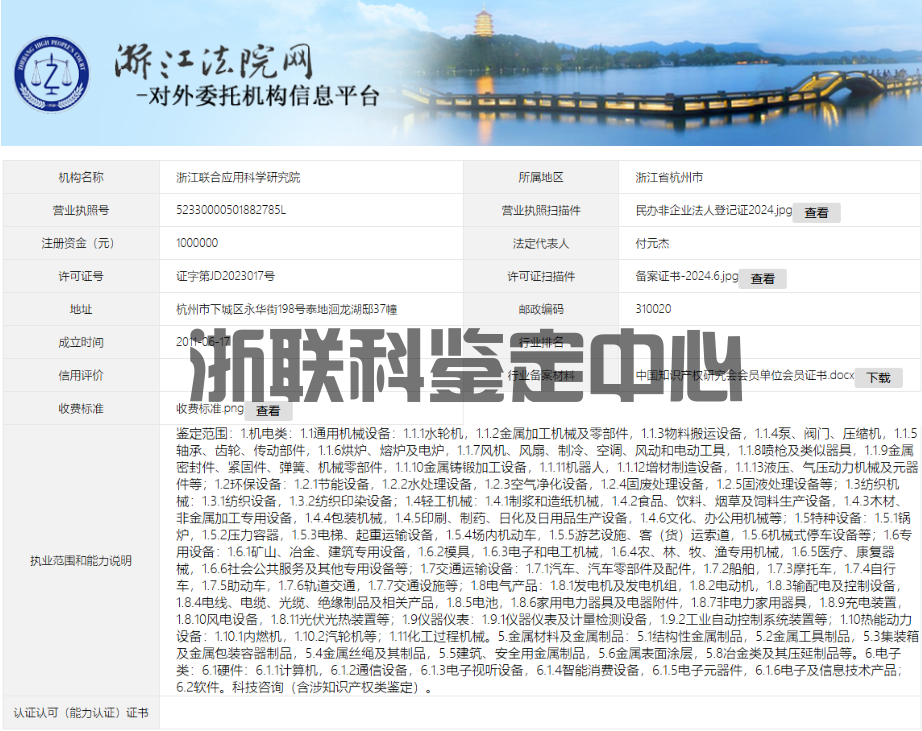Image resolution: width=922 pixels, height=731 pixels.
Task: Download the 会员单位会员证书.docx file
Action: [x=878, y=378]
